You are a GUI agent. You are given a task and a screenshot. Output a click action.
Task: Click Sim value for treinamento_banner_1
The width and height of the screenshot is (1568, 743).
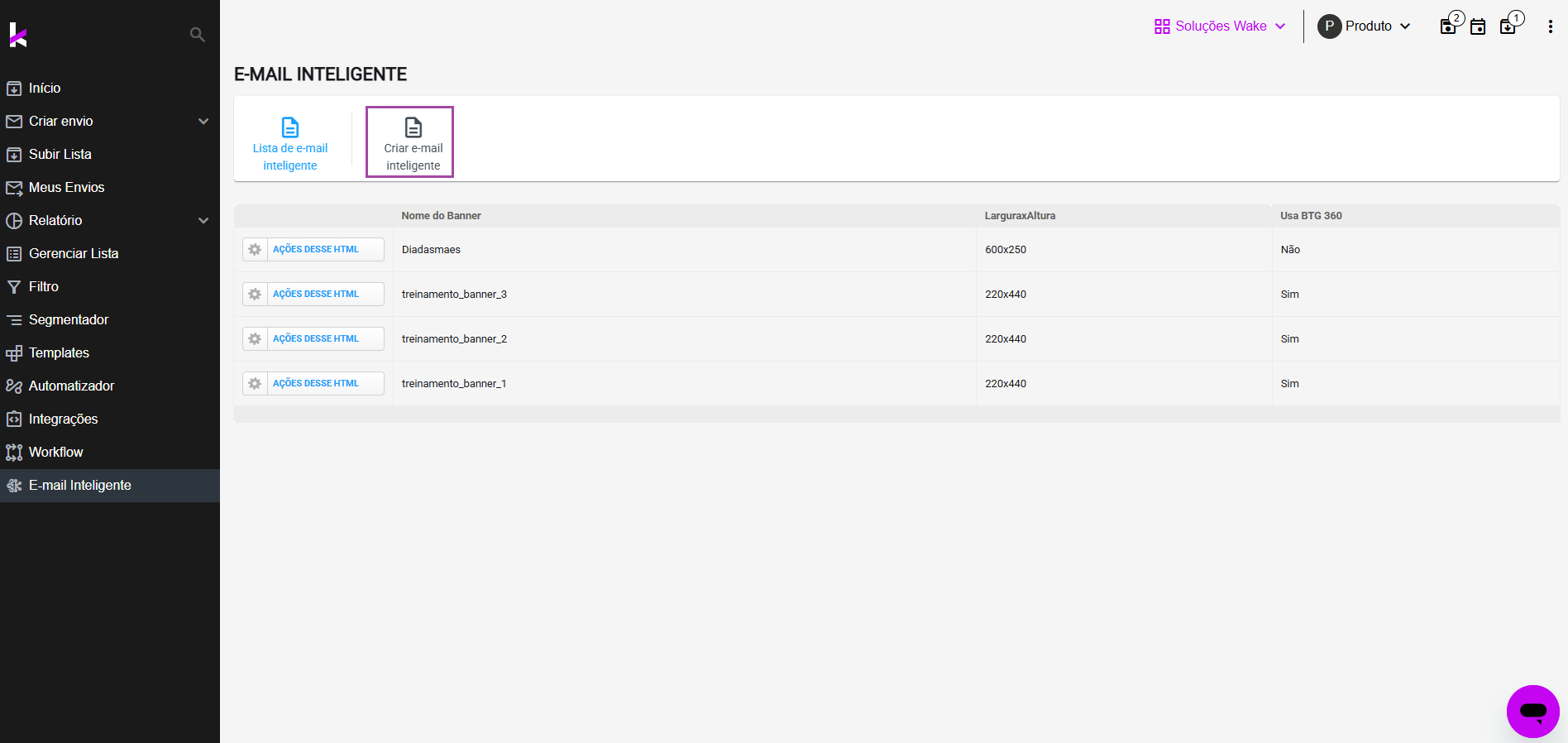click(1289, 384)
